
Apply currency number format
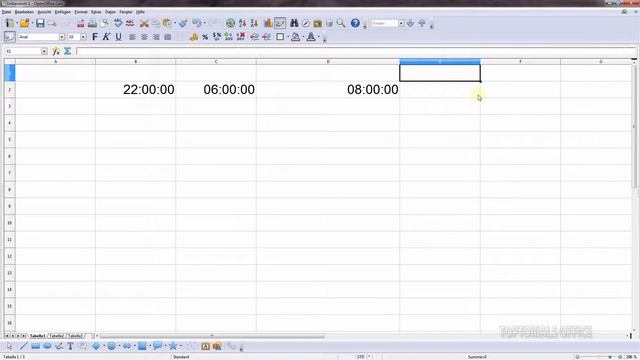pyautogui.click(x=193, y=37)
